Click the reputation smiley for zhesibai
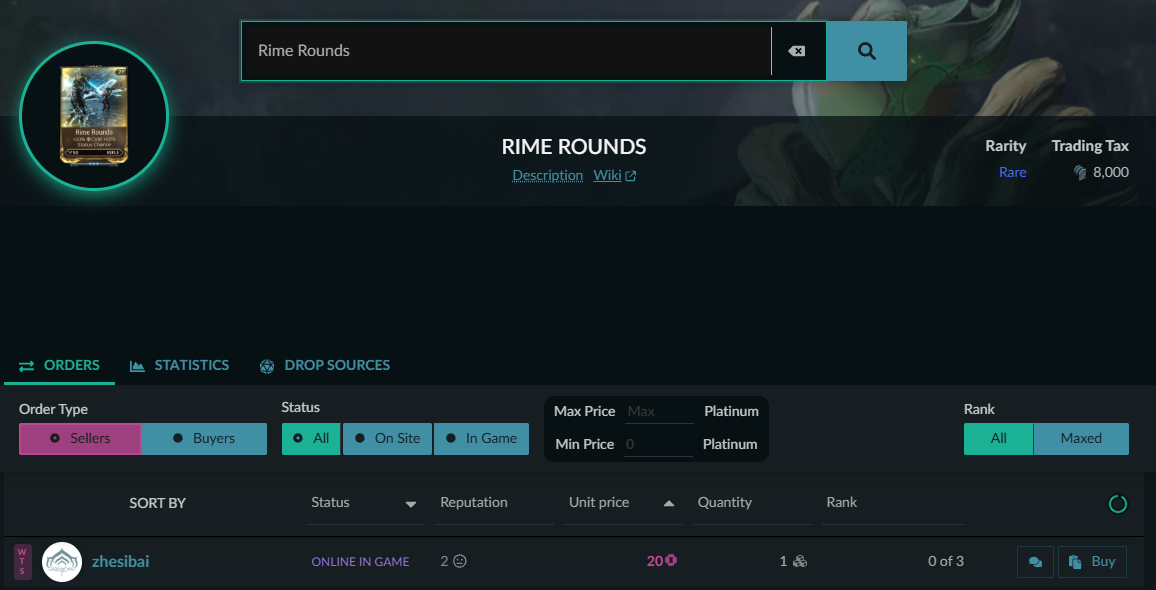This screenshot has height=590, width=1156. point(459,561)
